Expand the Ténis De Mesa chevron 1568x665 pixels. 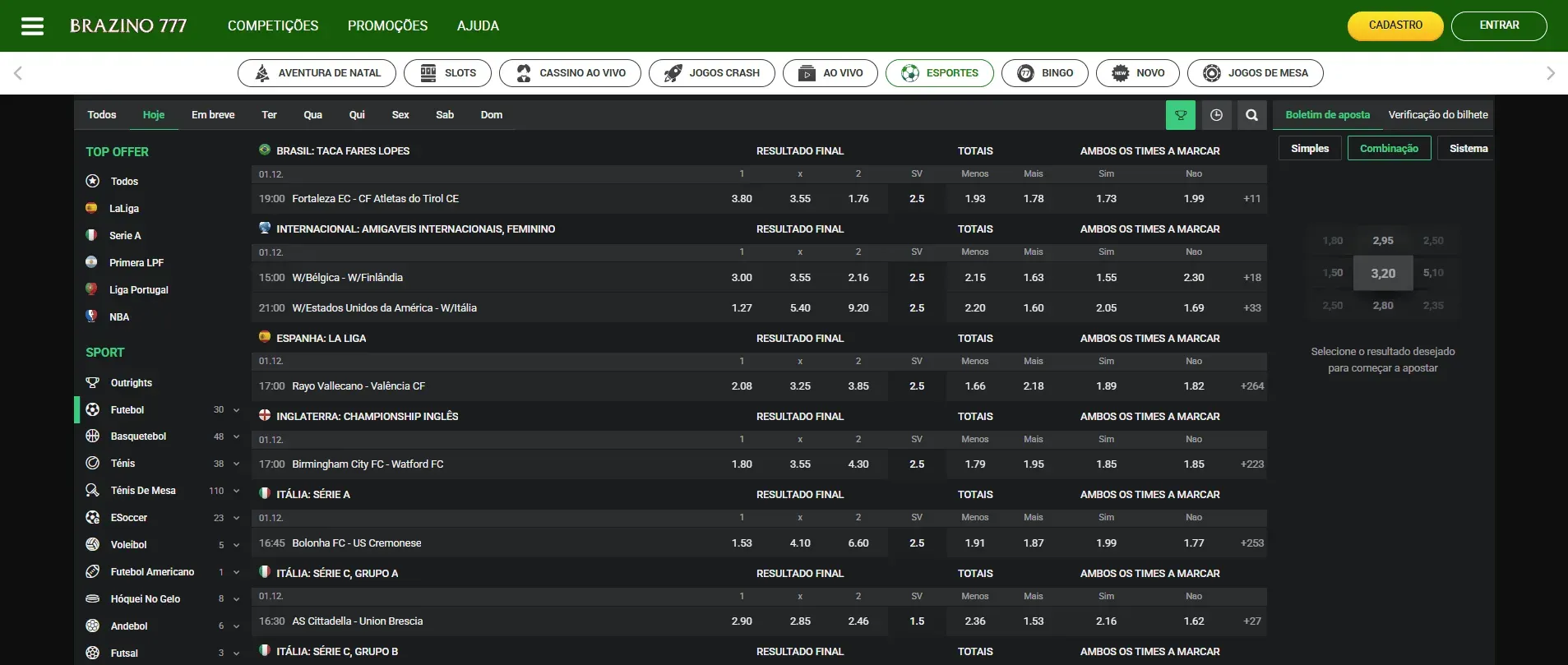237,492
